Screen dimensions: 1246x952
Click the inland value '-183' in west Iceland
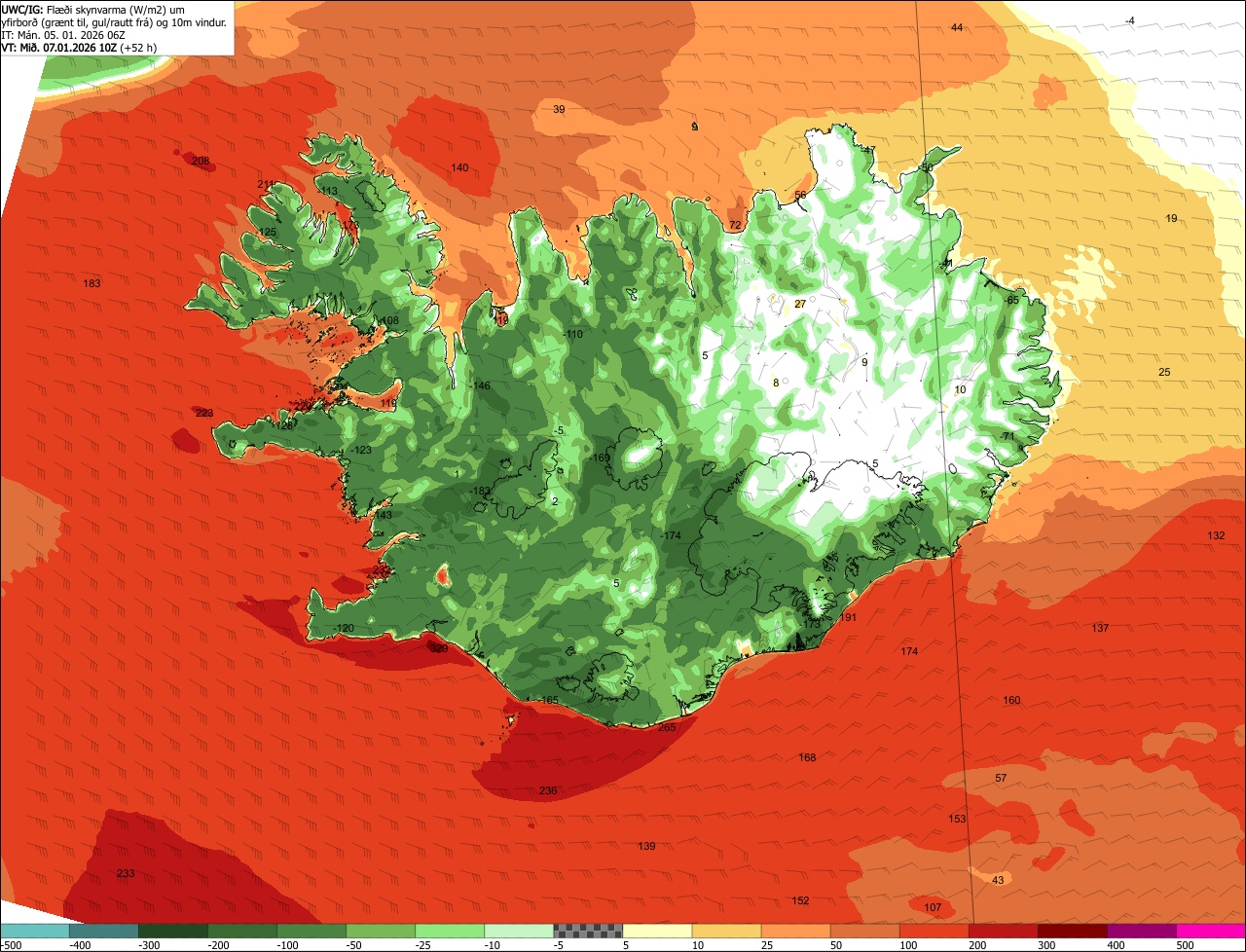click(x=481, y=491)
